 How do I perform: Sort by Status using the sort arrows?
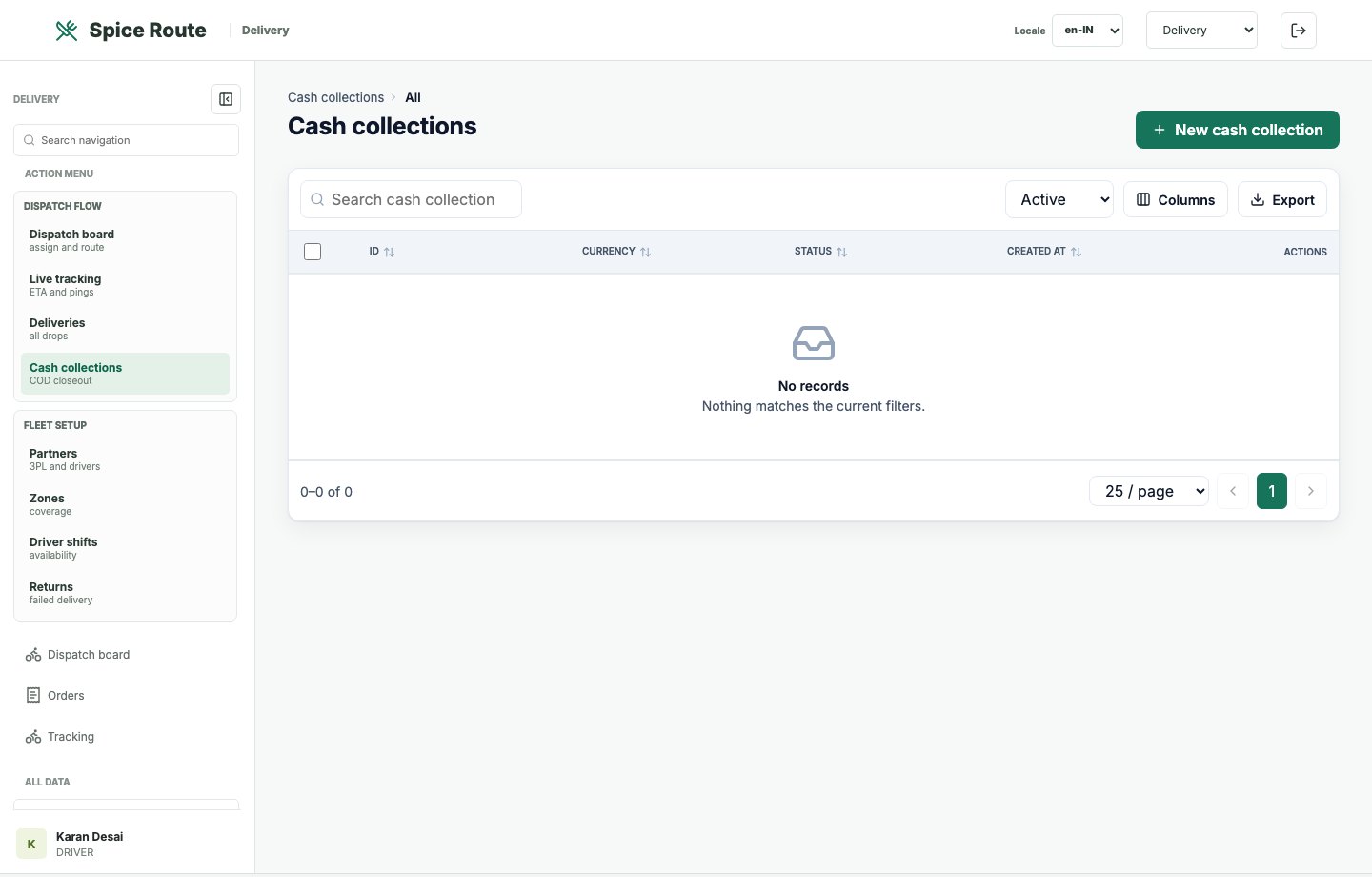(x=841, y=252)
